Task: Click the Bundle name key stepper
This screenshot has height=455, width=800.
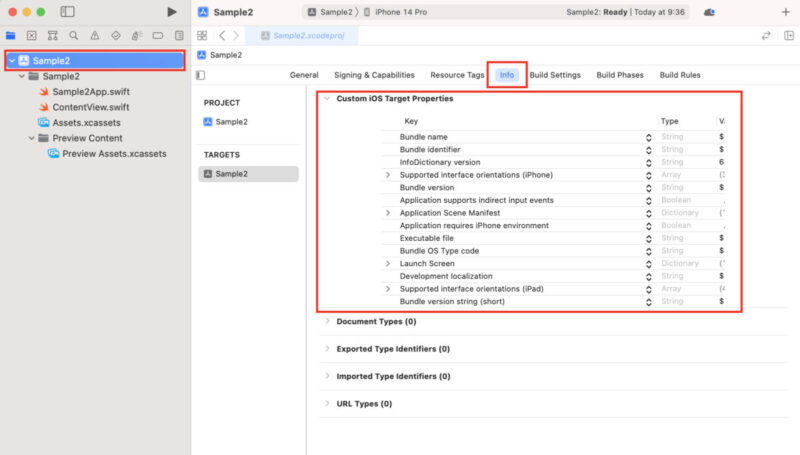Action: 648,137
